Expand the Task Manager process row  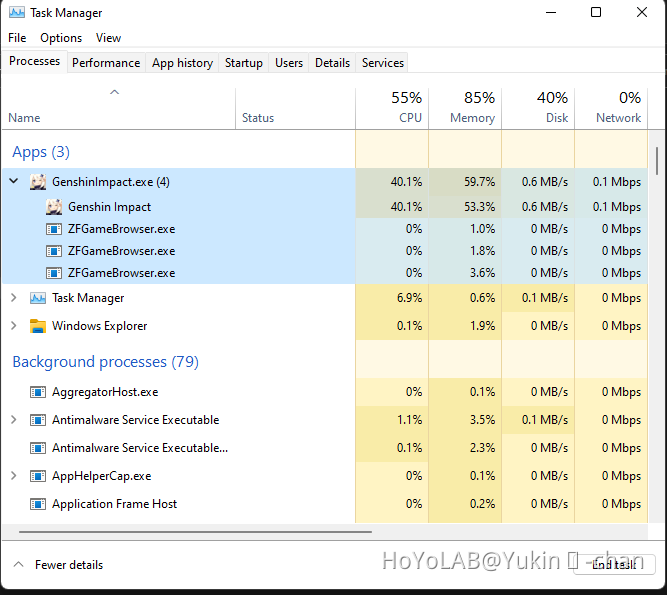(14, 298)
